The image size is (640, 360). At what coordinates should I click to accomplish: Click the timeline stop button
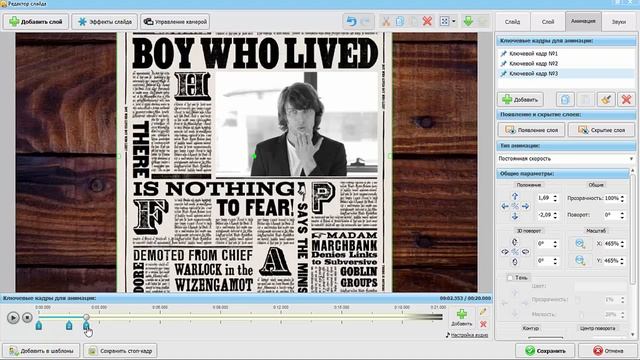27,318
